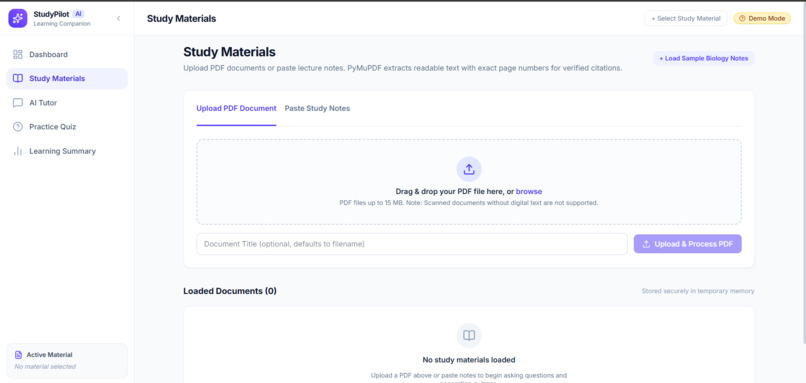
Task: Click the Learning Summary bar chart icon
Action: pos(17,151)
